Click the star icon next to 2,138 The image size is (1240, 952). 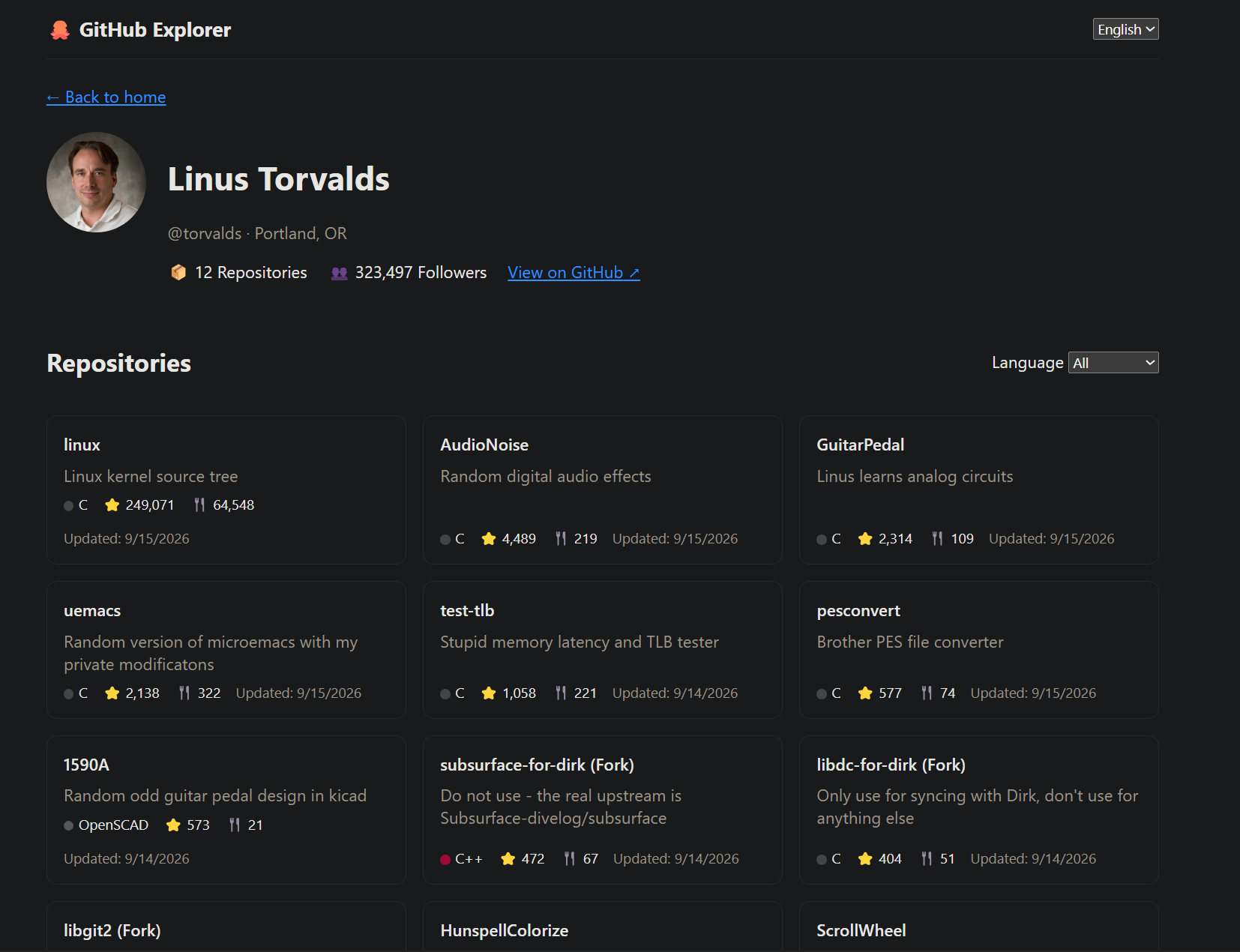[x=112, y=693]
